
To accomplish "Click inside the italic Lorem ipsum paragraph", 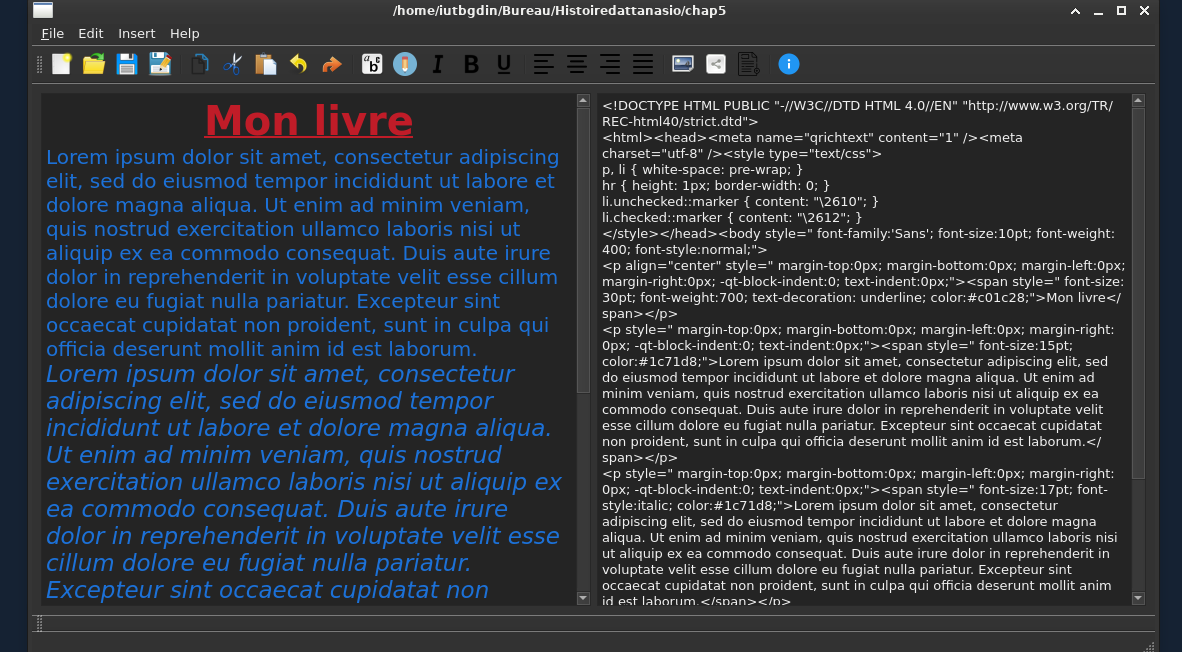I will point(304,482).
